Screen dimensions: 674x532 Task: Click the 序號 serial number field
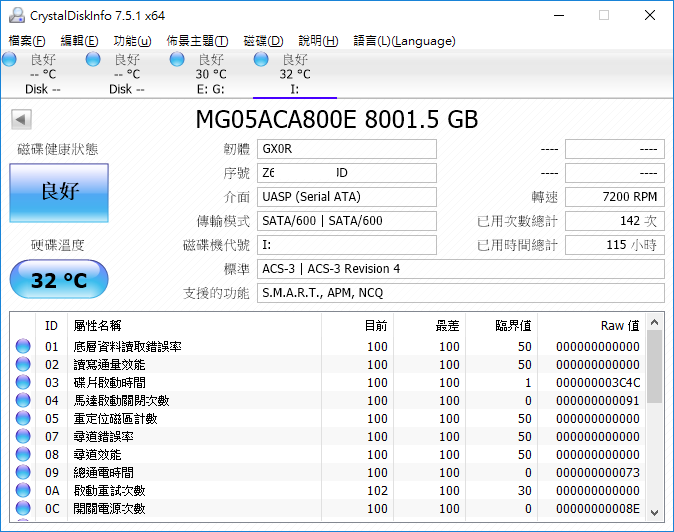tap(347, 173)
